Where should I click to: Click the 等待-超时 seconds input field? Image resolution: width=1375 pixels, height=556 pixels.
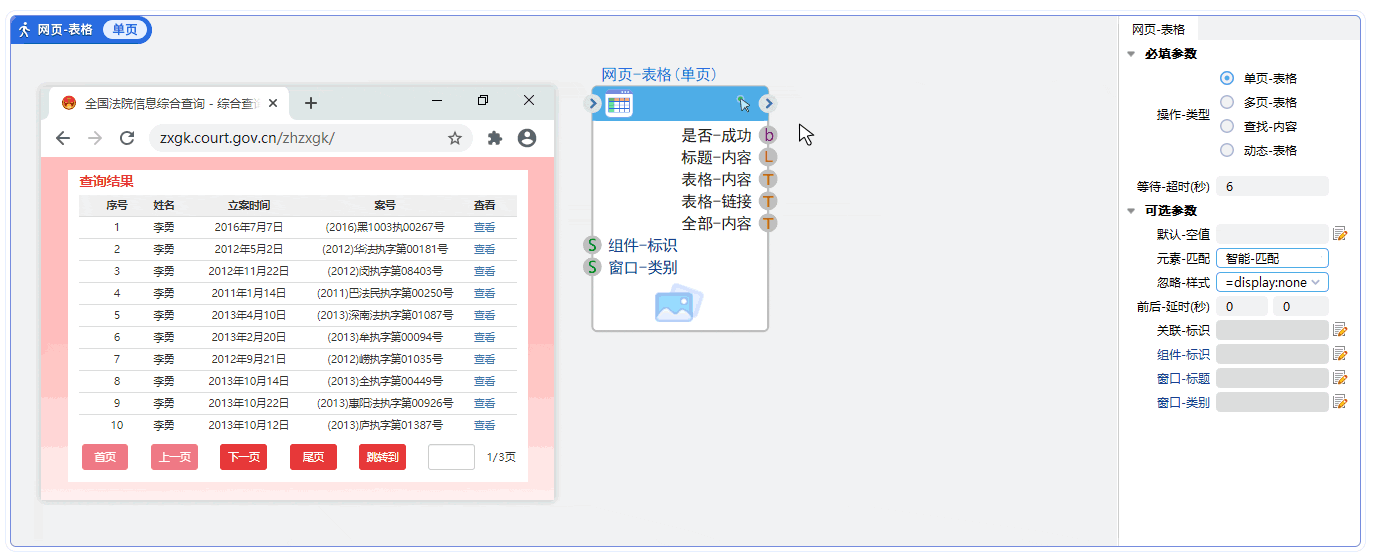(x=1272, y=186)
